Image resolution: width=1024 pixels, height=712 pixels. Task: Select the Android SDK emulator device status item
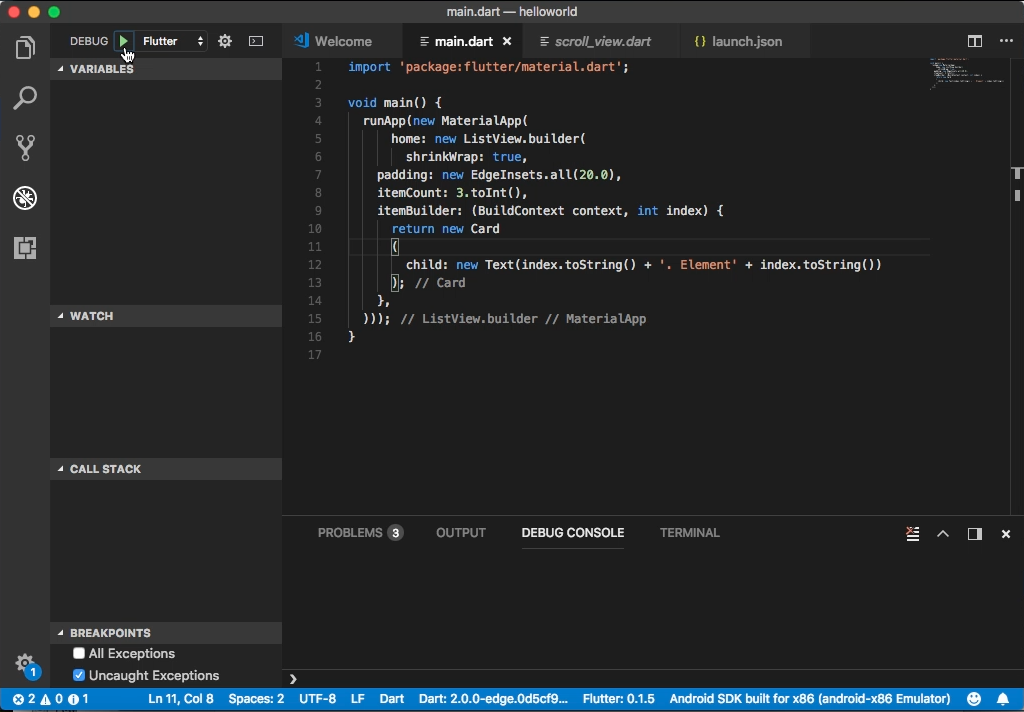(810, 699)
